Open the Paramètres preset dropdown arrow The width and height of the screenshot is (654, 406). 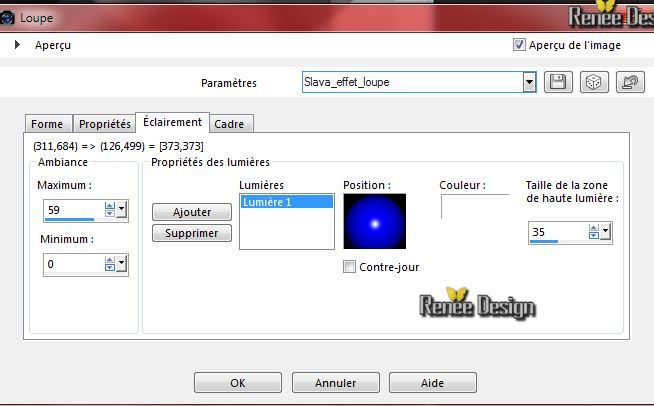[529, 82]
